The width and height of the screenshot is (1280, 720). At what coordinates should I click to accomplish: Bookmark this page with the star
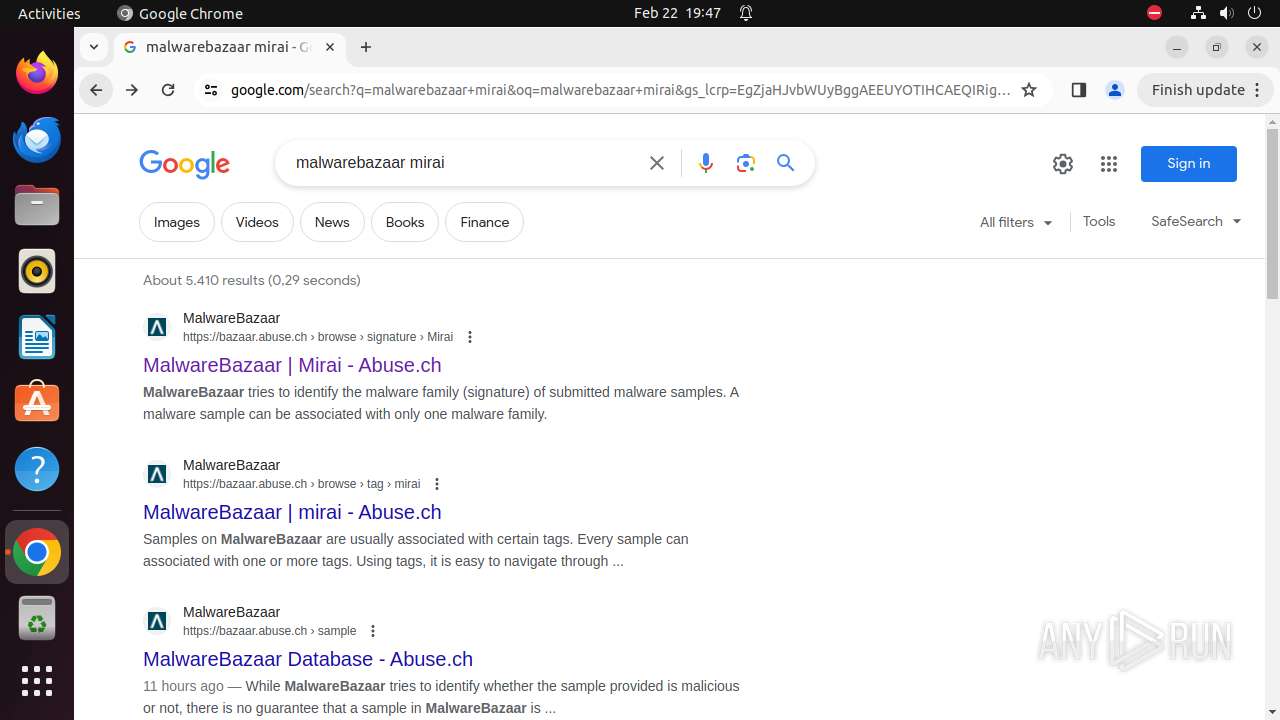pos(1029,90)
